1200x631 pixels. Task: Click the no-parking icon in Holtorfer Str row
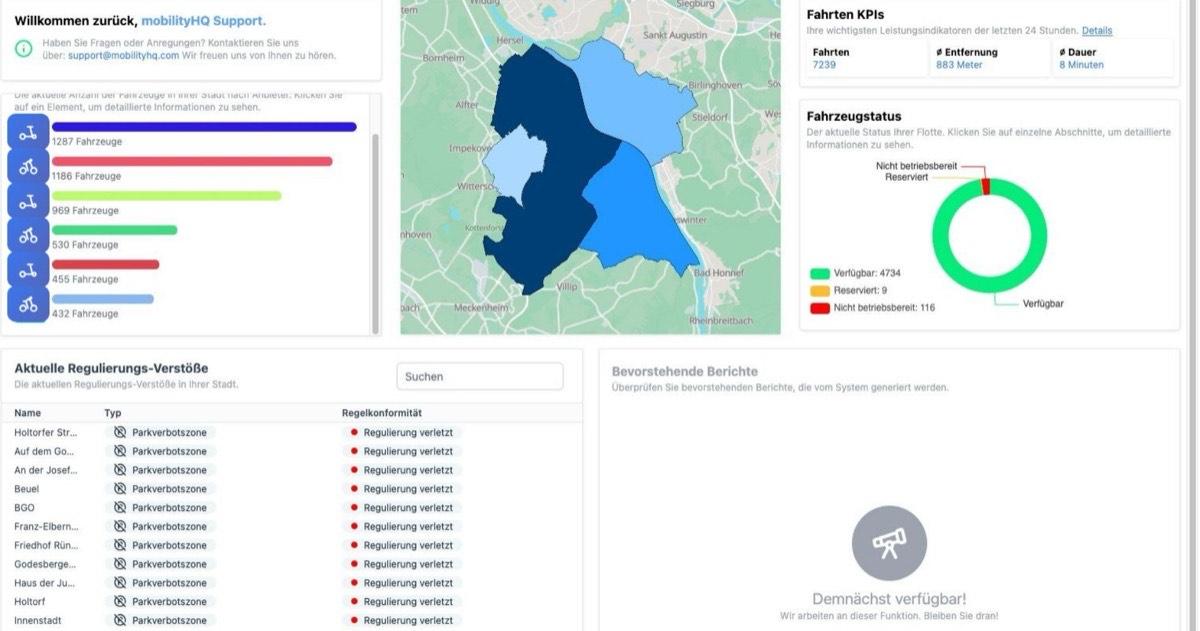tap(120, 432)
